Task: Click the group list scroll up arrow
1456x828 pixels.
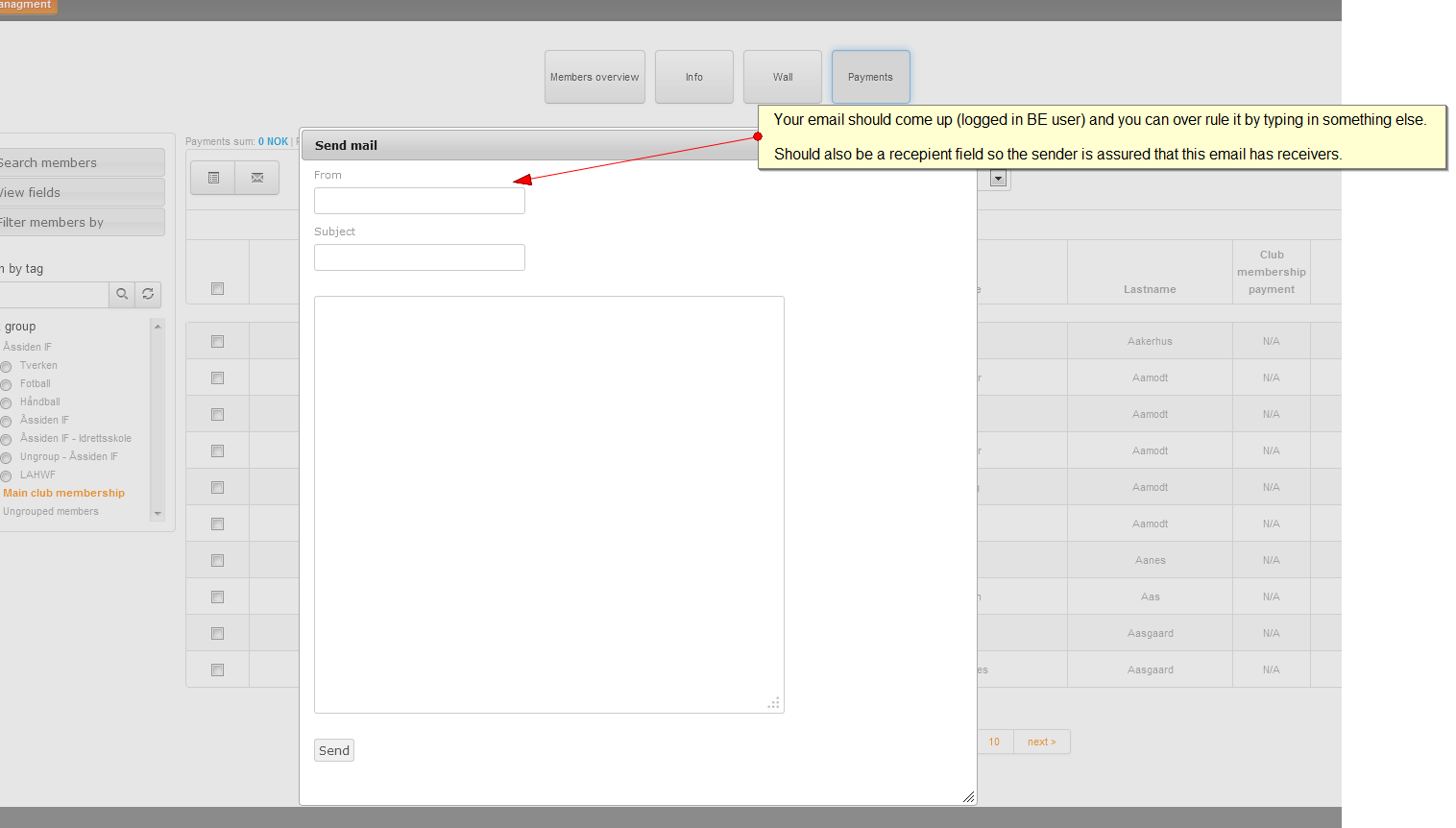Action: tap(158, 327)
